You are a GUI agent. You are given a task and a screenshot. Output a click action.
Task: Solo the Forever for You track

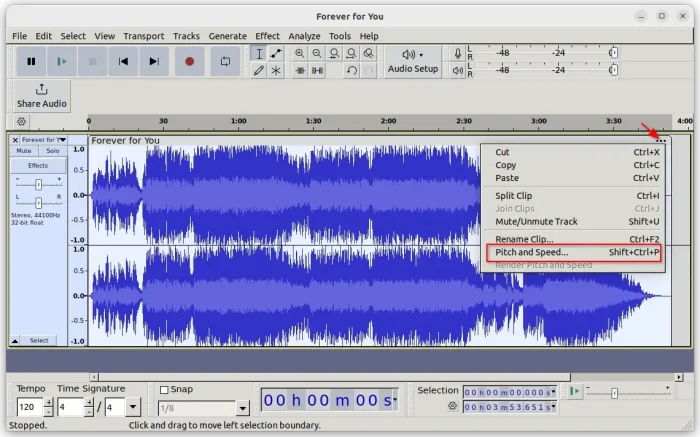[52, 151]
